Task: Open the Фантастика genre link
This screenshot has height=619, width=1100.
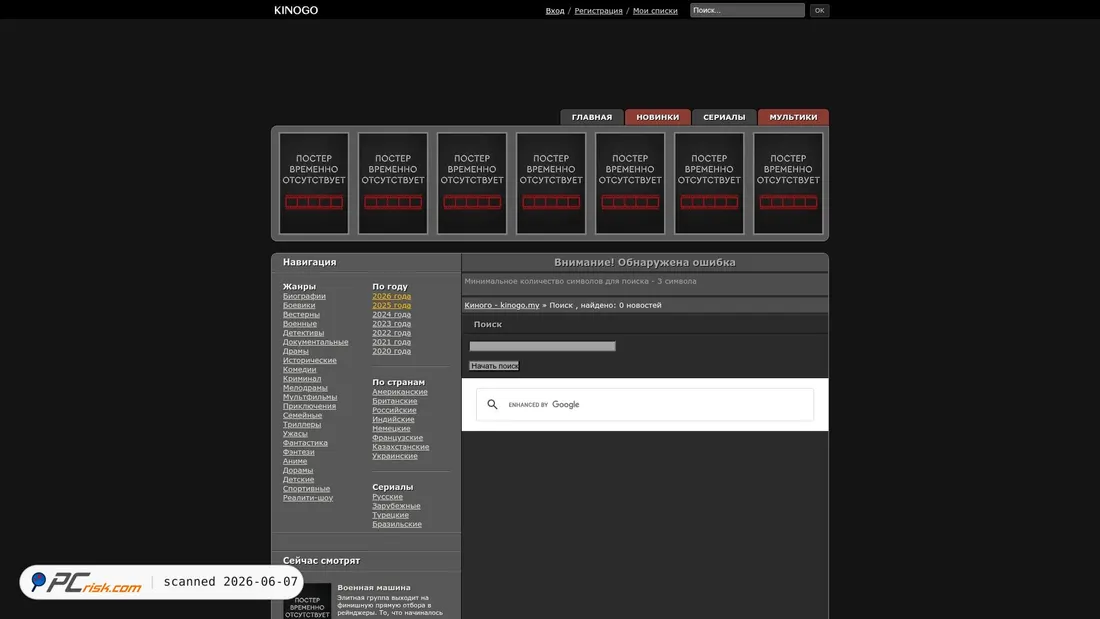Action: point(304,442)
